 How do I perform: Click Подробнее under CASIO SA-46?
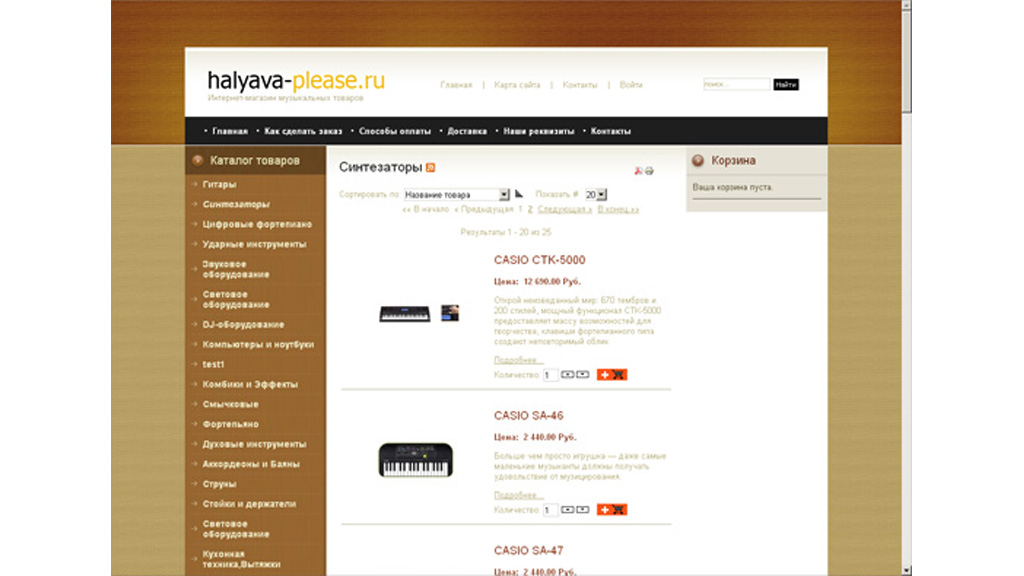tap(519, 495)
